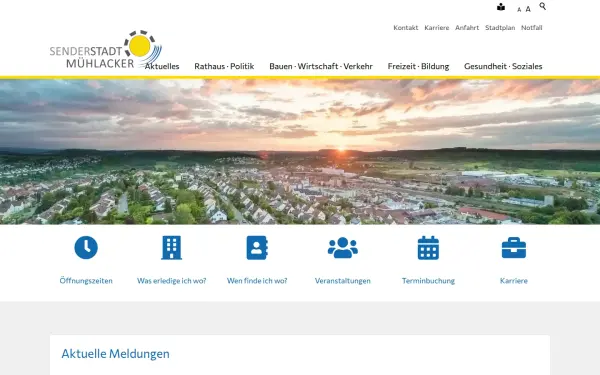The height and width of the screenshot is (375, 600).
Task: Click the Öffnungszeiten text link
Action: pyautogui.click(x=86, y=280)
